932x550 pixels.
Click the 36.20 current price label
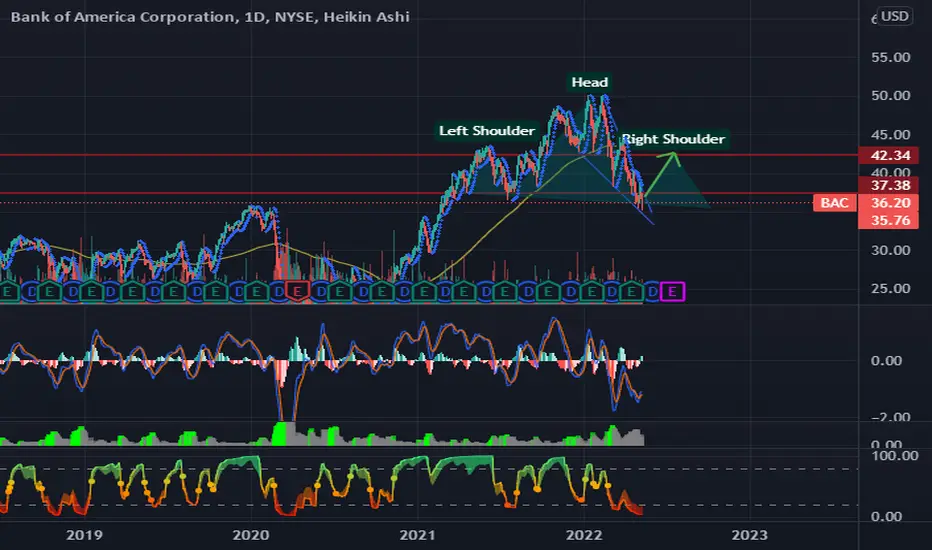[889, 203]
